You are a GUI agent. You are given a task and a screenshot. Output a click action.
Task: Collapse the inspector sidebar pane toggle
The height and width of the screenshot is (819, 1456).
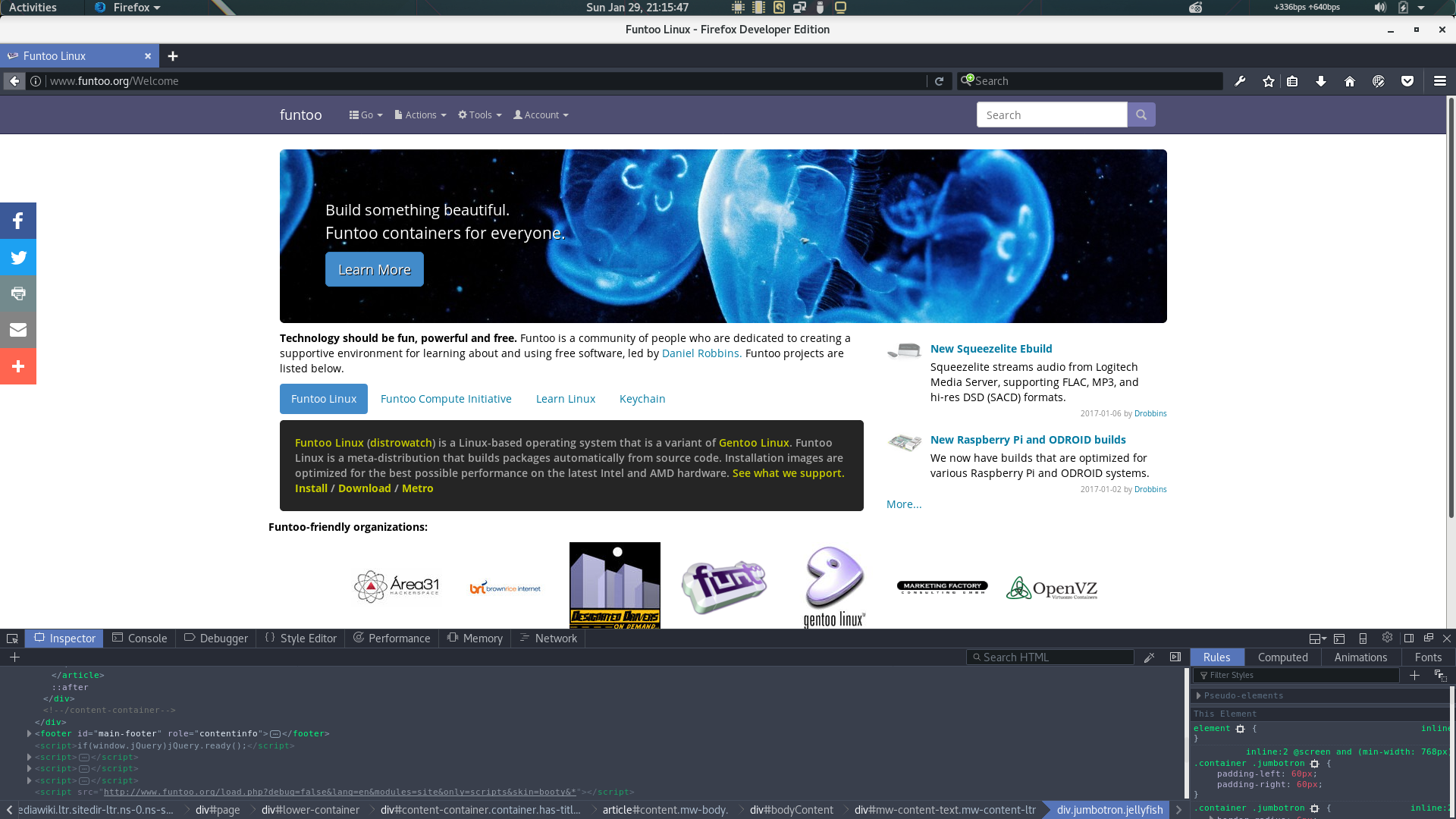click(1175, 657)
